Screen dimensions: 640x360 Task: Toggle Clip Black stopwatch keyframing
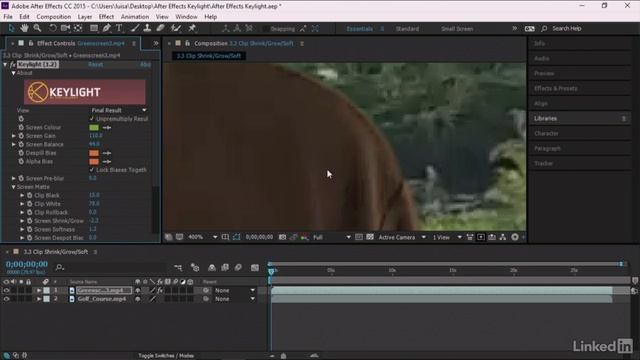pos(30,196)
